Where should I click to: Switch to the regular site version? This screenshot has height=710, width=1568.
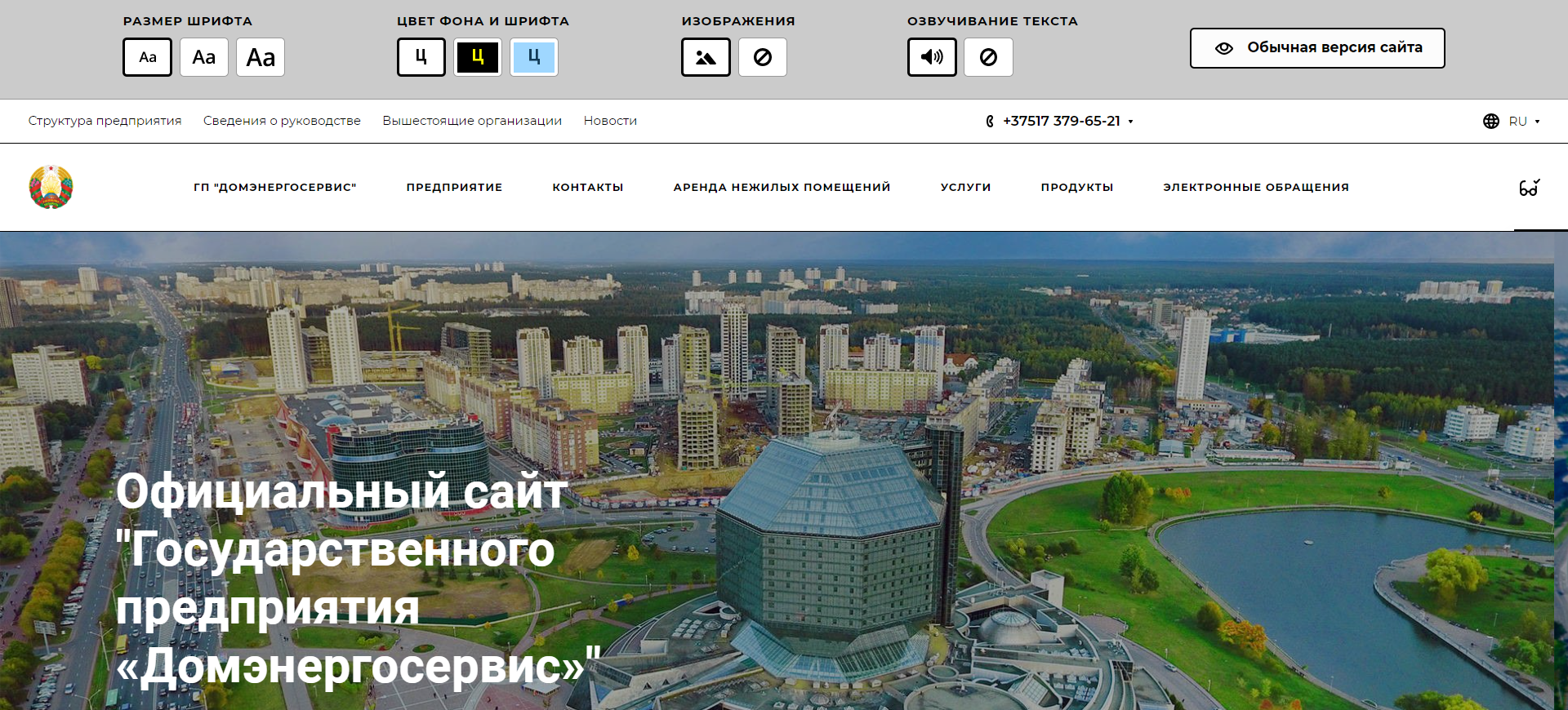coord(1317,48)
